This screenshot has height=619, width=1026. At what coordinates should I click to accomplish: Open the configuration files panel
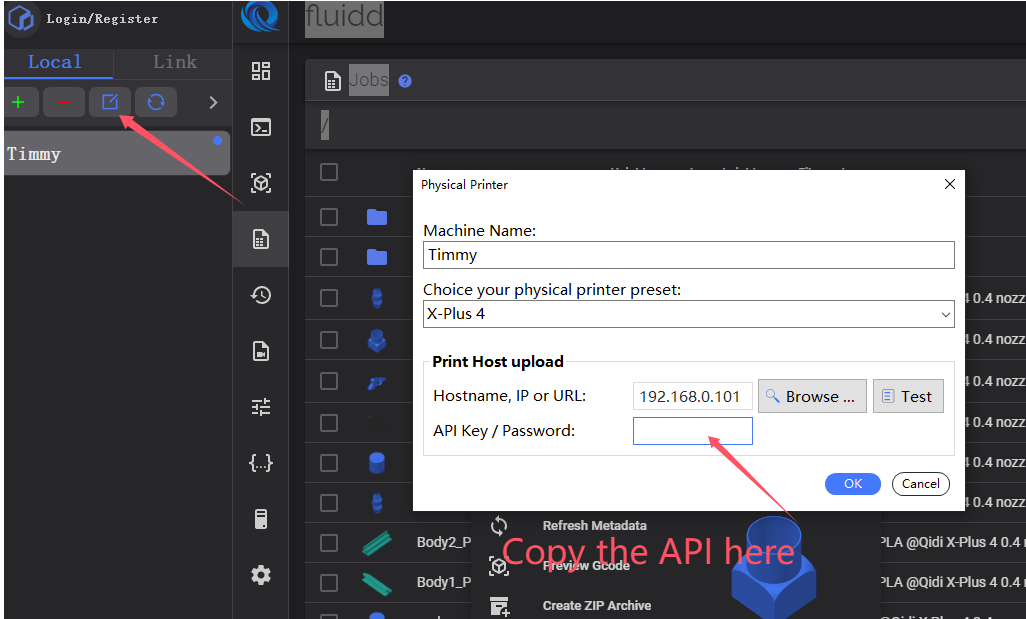(x=261, y=463)
